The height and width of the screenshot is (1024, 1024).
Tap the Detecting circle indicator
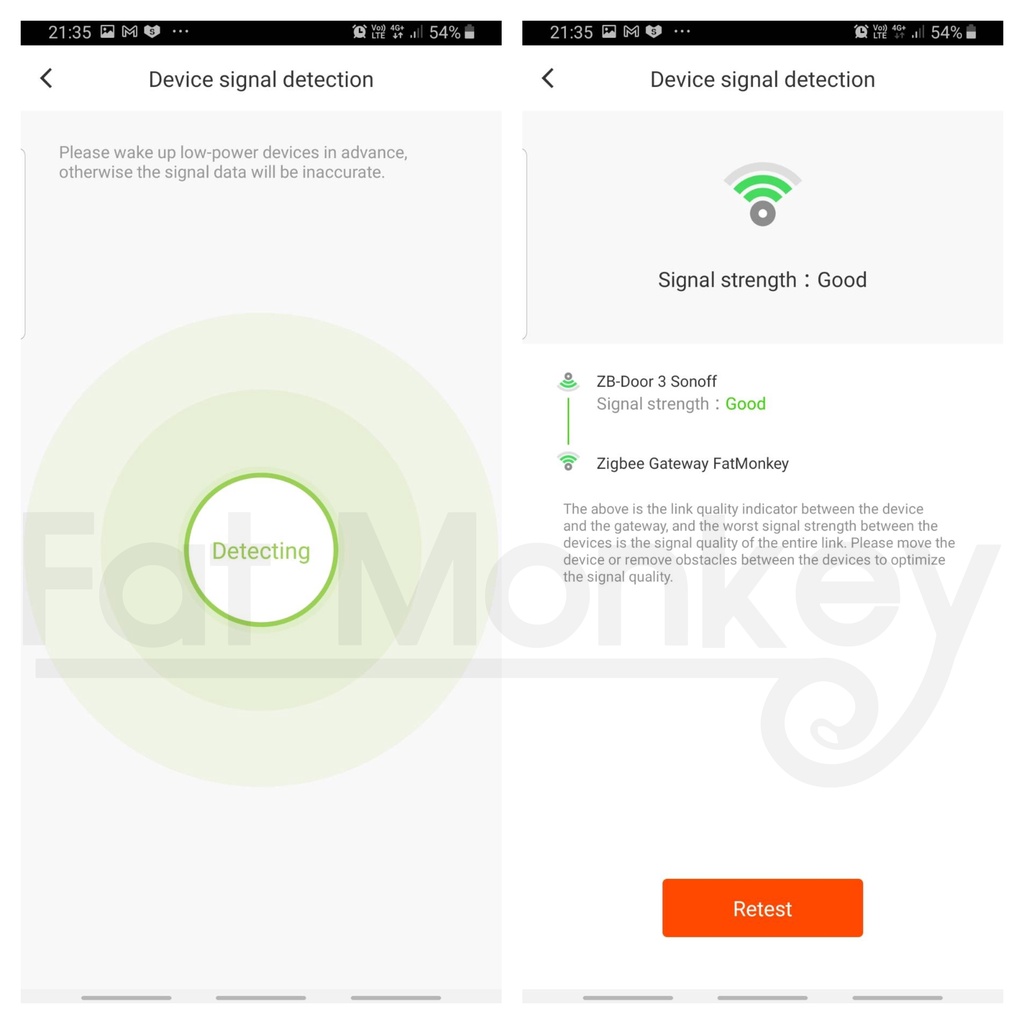point(261,550)
